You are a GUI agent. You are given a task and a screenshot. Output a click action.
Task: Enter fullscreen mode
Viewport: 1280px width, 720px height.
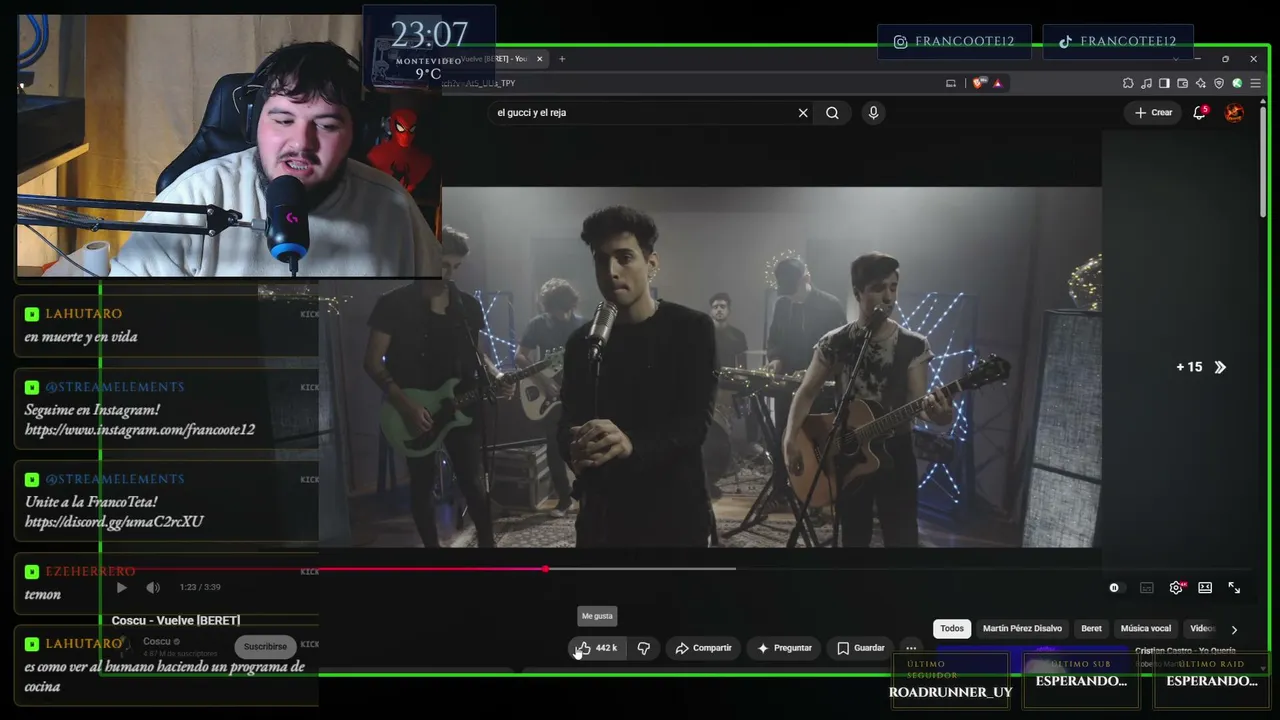pos(1234,588)
